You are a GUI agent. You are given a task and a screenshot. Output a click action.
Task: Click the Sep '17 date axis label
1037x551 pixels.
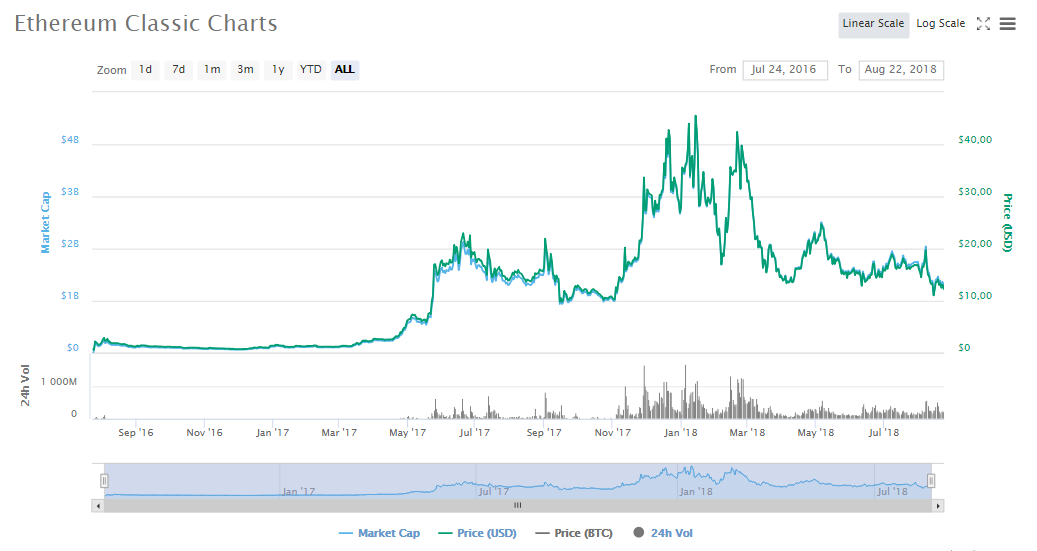(544, 433)
